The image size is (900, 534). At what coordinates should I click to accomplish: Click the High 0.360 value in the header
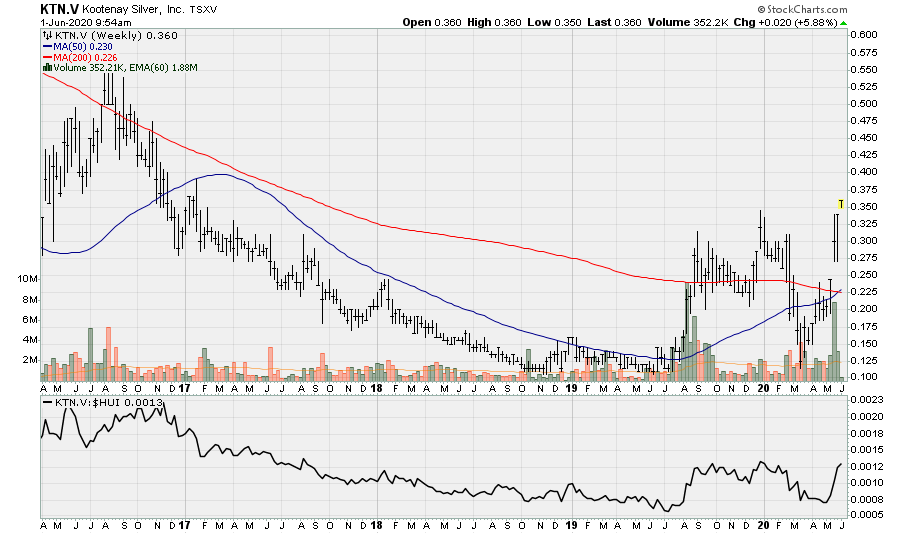[494, 22]
